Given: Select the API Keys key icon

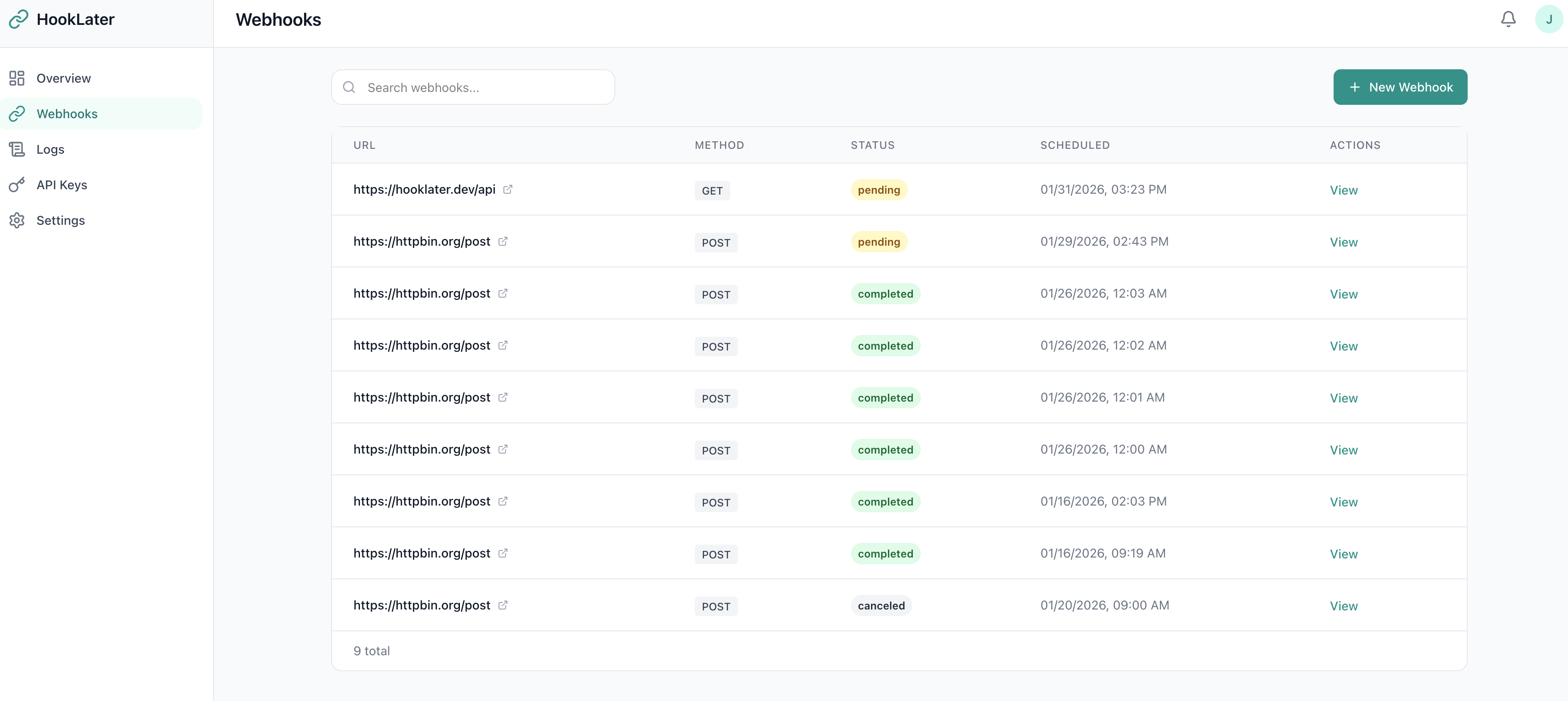Looking at the screenshot, I should (16, 184).
